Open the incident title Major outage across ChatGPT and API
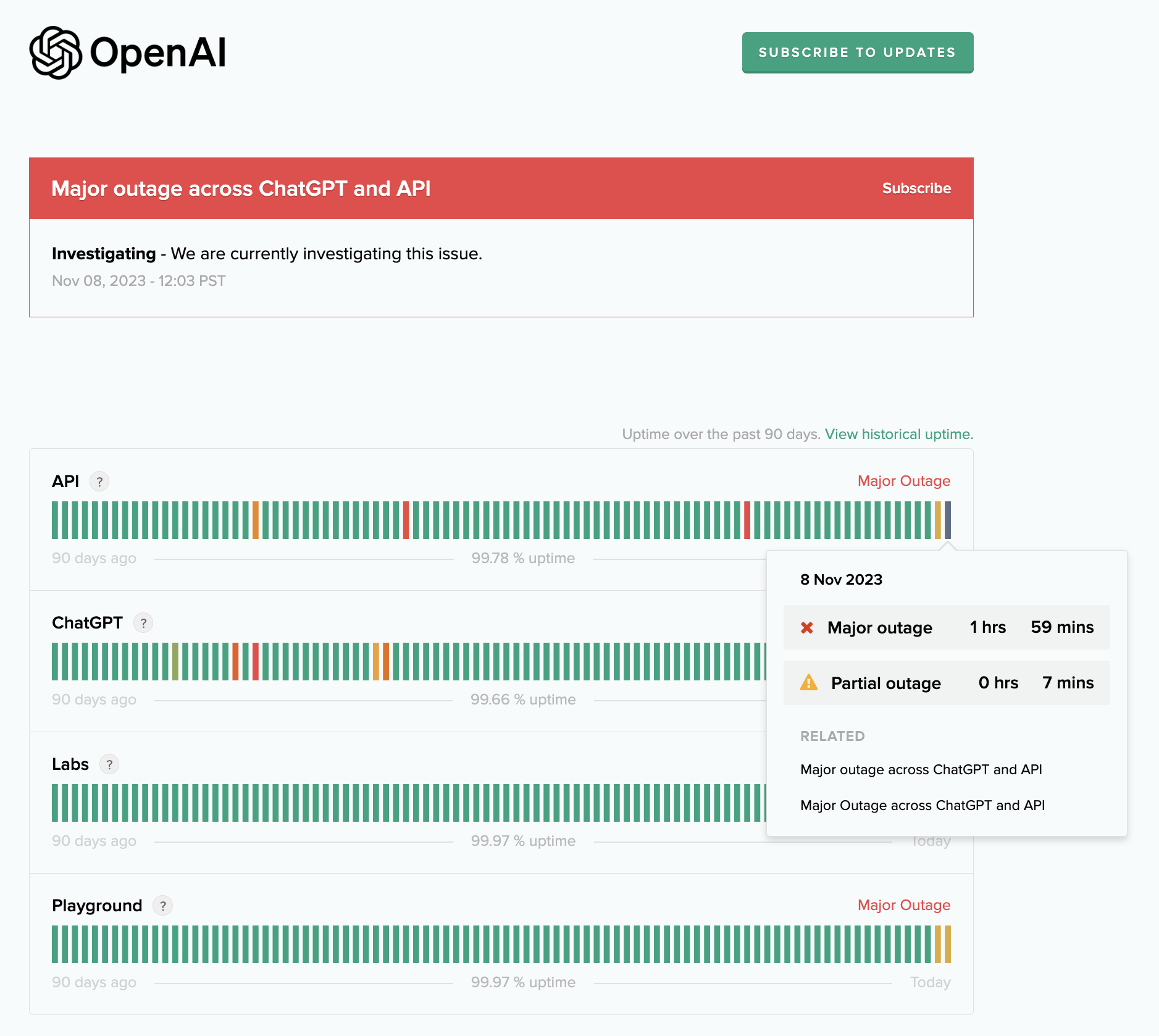Image resolution: width=1159 pixels, height=1036 pixels. point(241,188)
